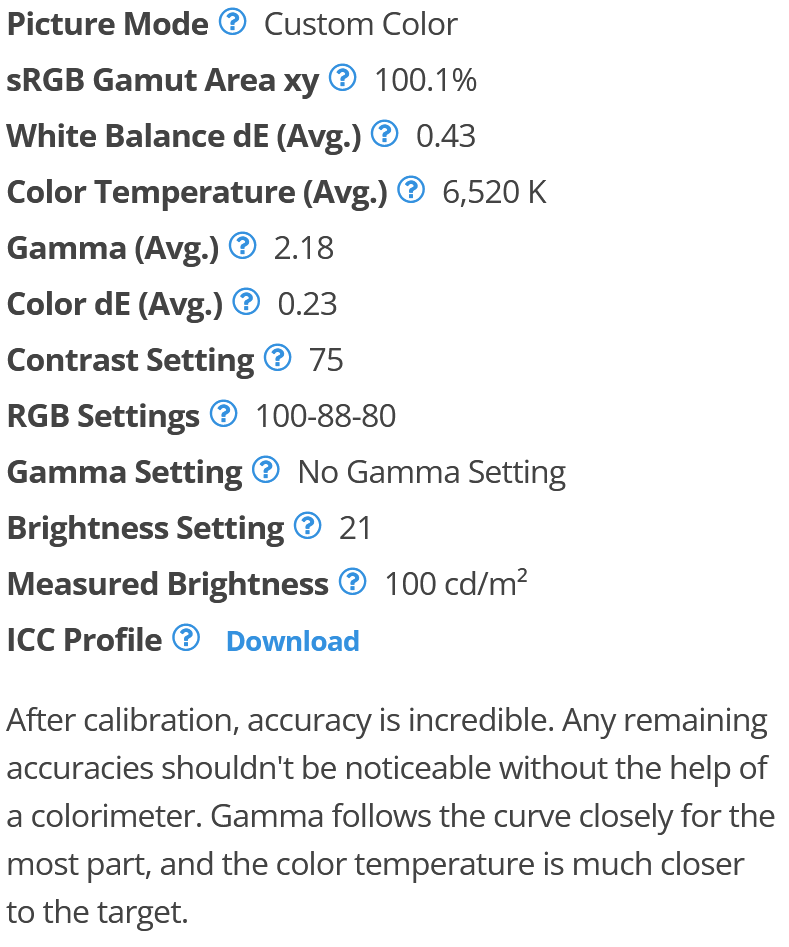
Task: Download the ICC Profile
Action: pos(293,641)
